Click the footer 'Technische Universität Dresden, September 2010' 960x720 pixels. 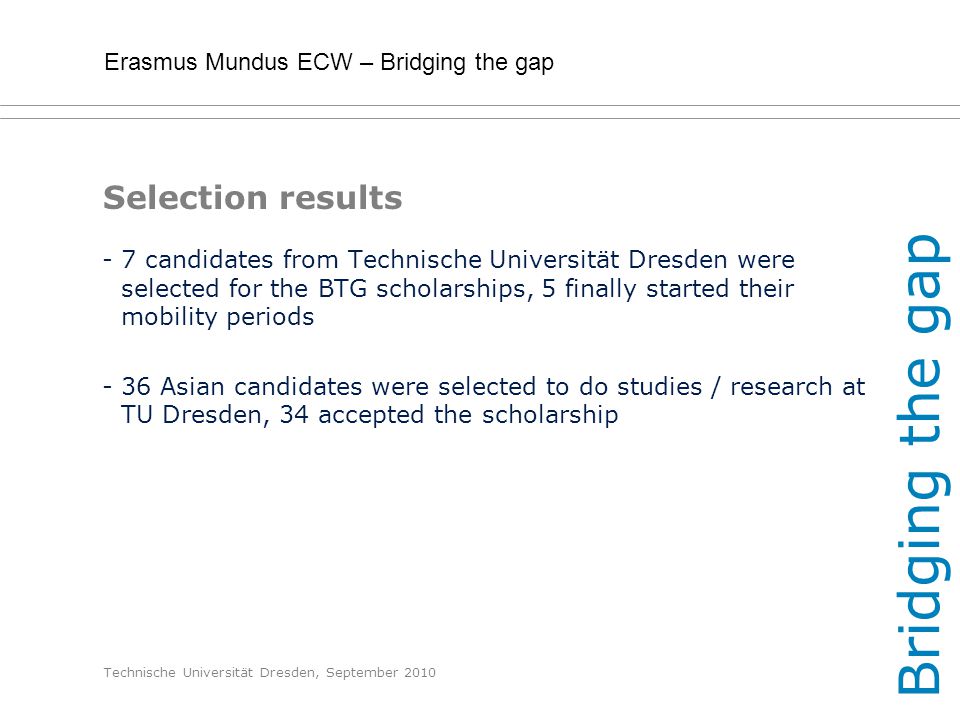(x=269, y=673)
